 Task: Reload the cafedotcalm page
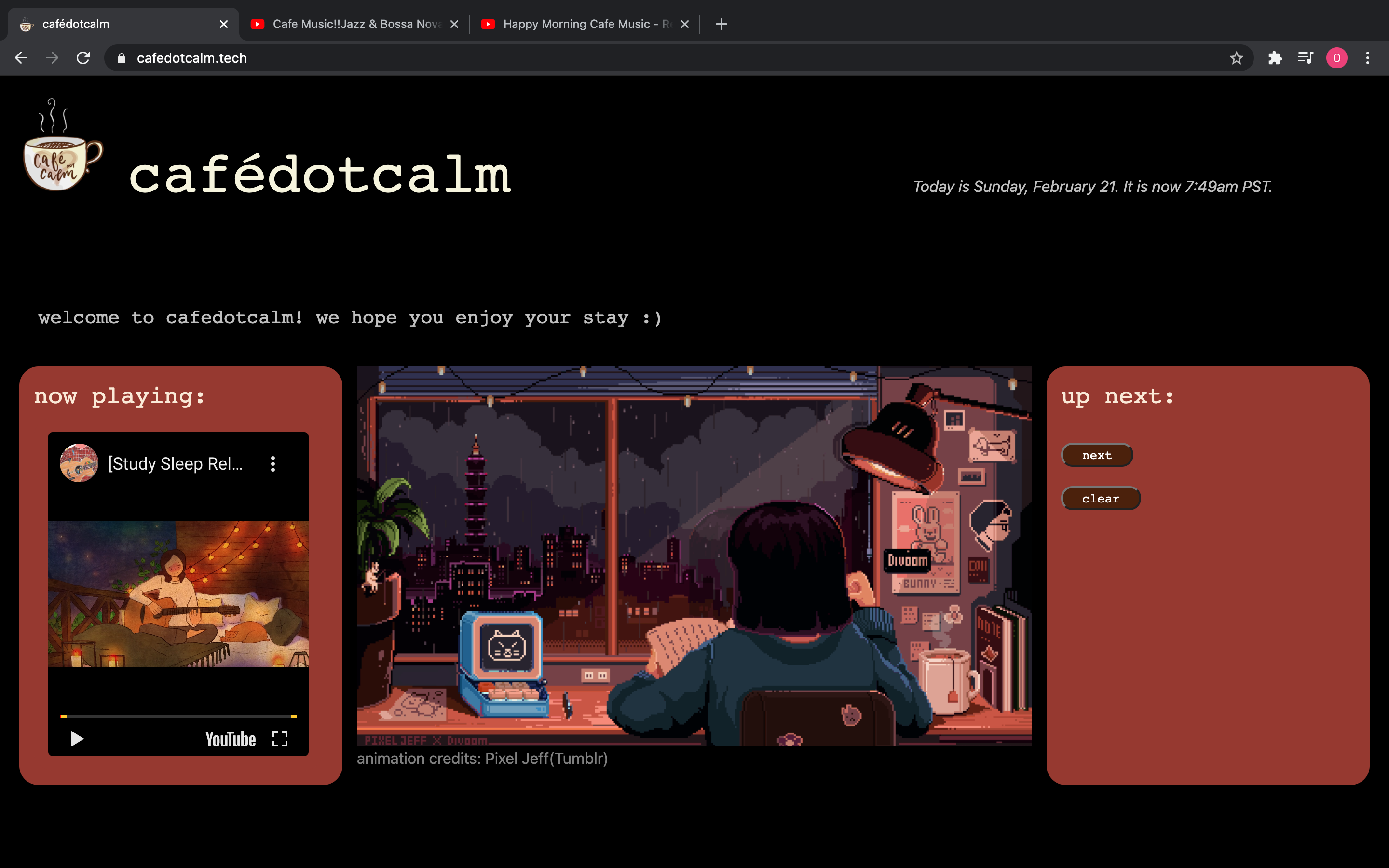tap(83, 58)
